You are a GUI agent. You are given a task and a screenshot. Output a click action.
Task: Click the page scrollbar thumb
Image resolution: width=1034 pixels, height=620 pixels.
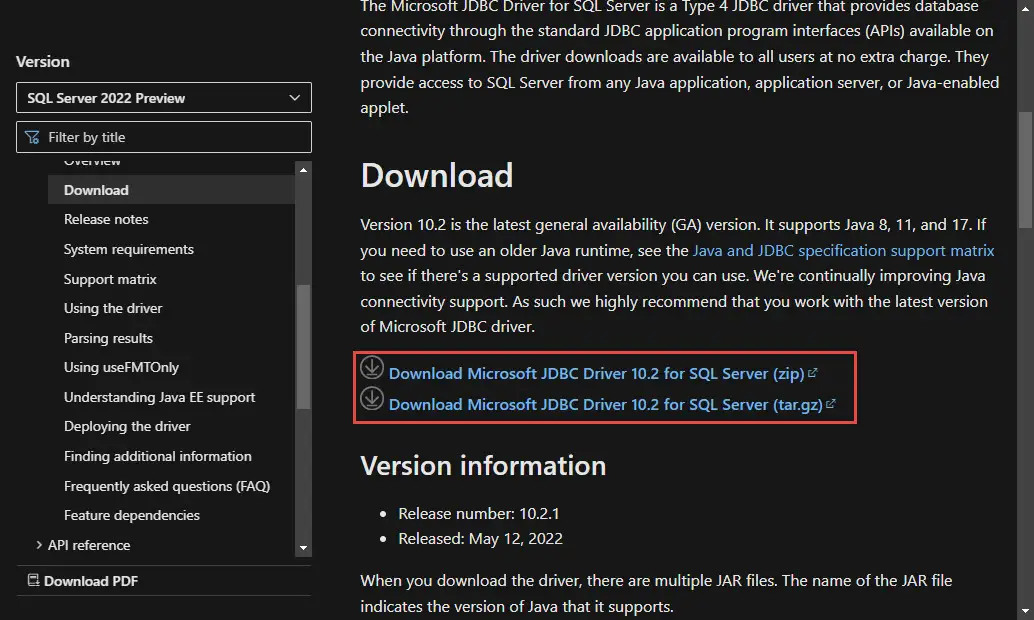pyautogui.click(x=1025, y=170)
